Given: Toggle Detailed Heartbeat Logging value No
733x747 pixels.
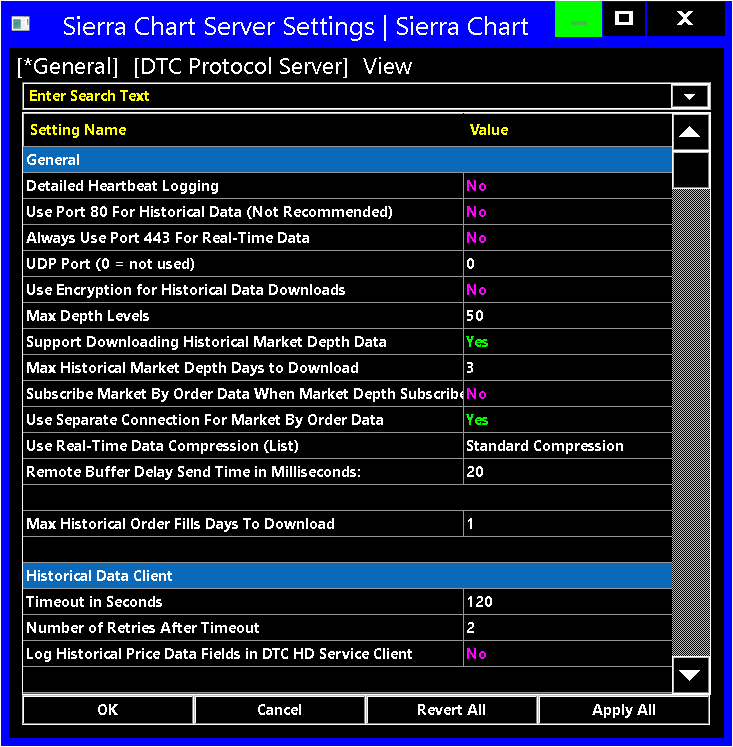Looking at the screenshot, I should (x=567, y=186).
